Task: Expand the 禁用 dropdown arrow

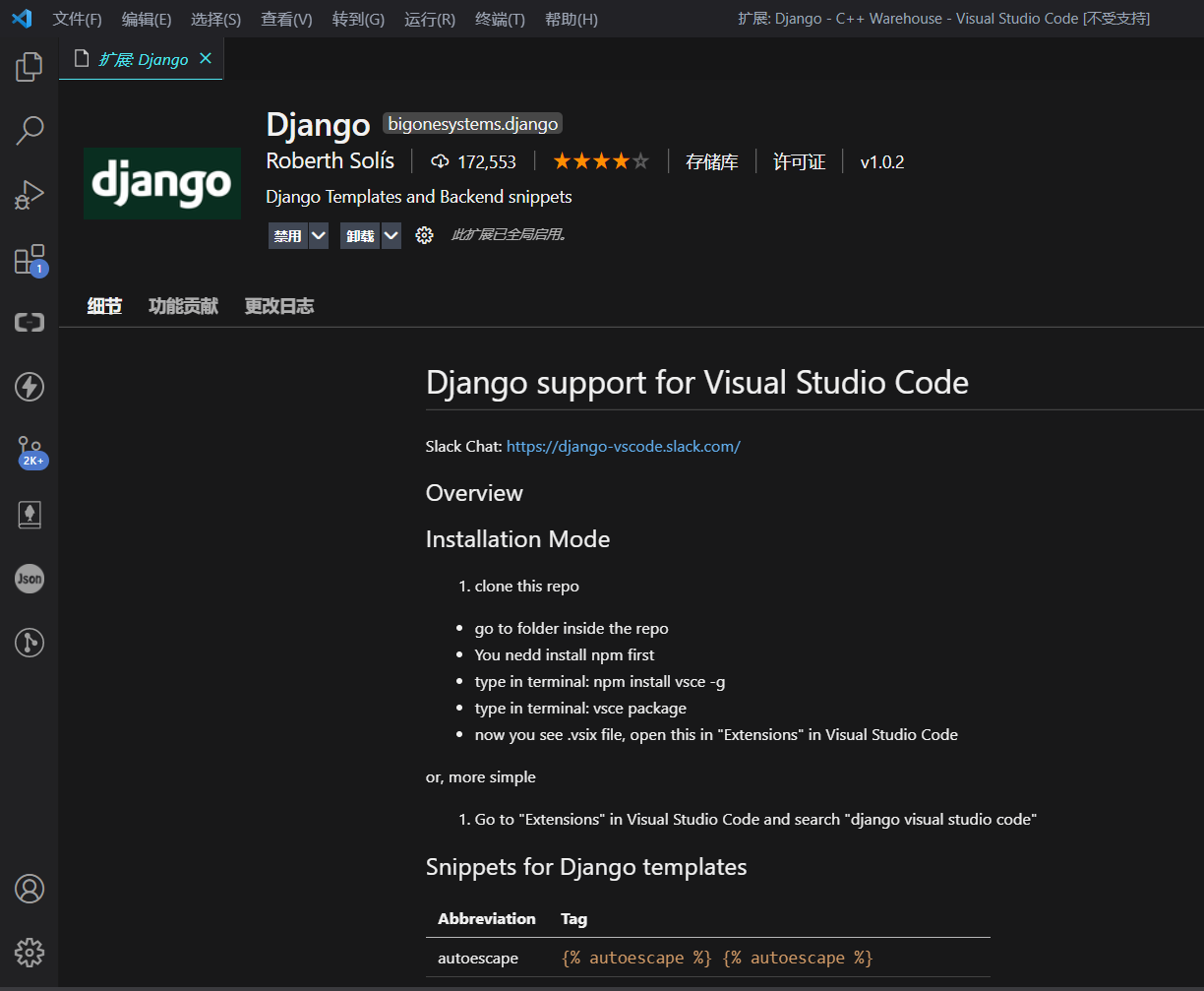Action: tap(319, 236)
